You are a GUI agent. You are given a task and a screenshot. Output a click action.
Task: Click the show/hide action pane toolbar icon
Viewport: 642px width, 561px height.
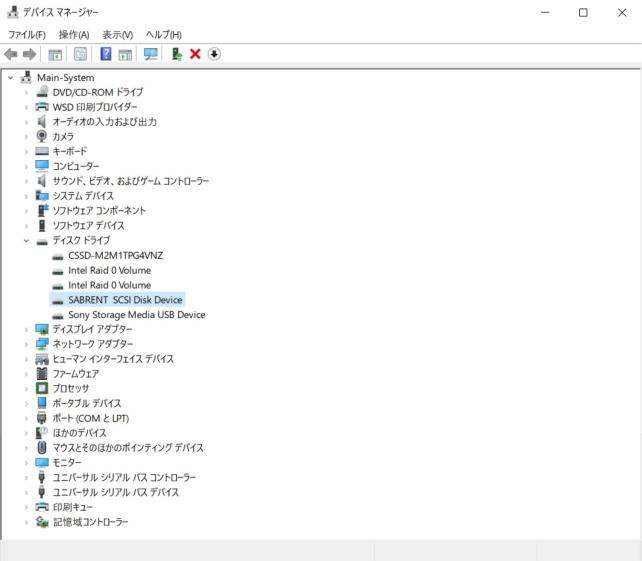125,54
